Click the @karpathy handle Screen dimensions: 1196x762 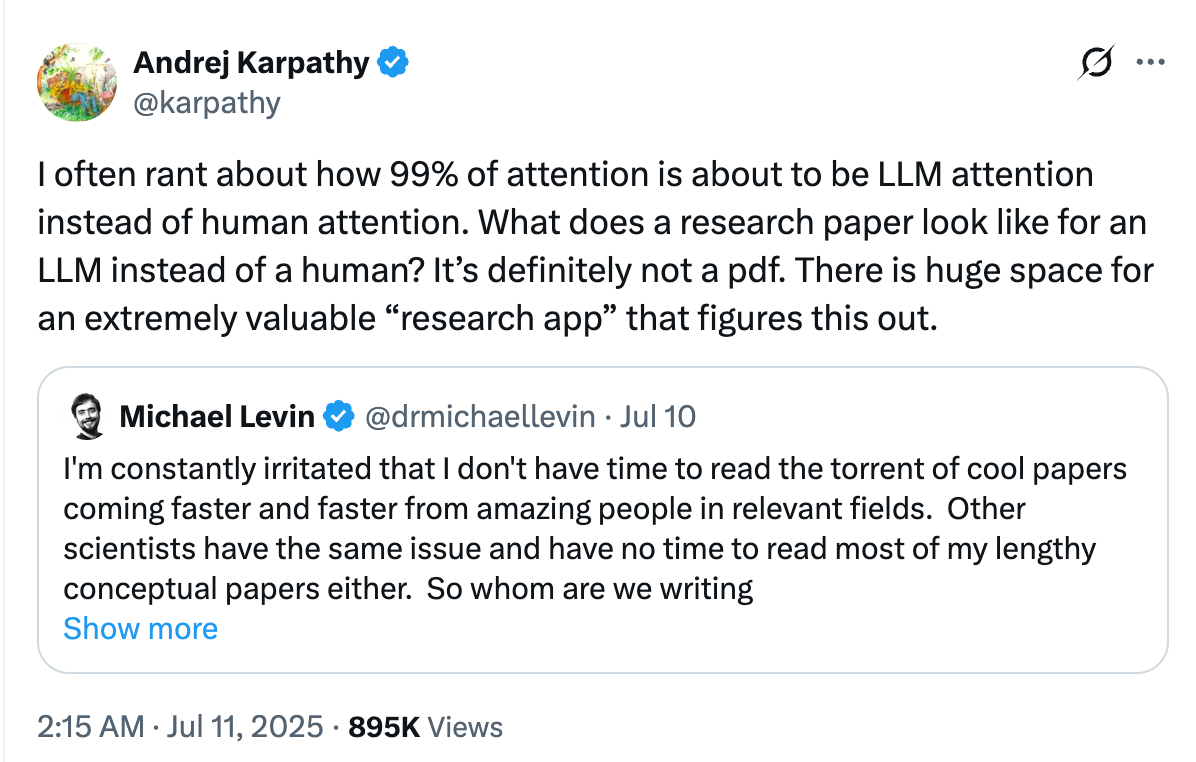[207, 102]
